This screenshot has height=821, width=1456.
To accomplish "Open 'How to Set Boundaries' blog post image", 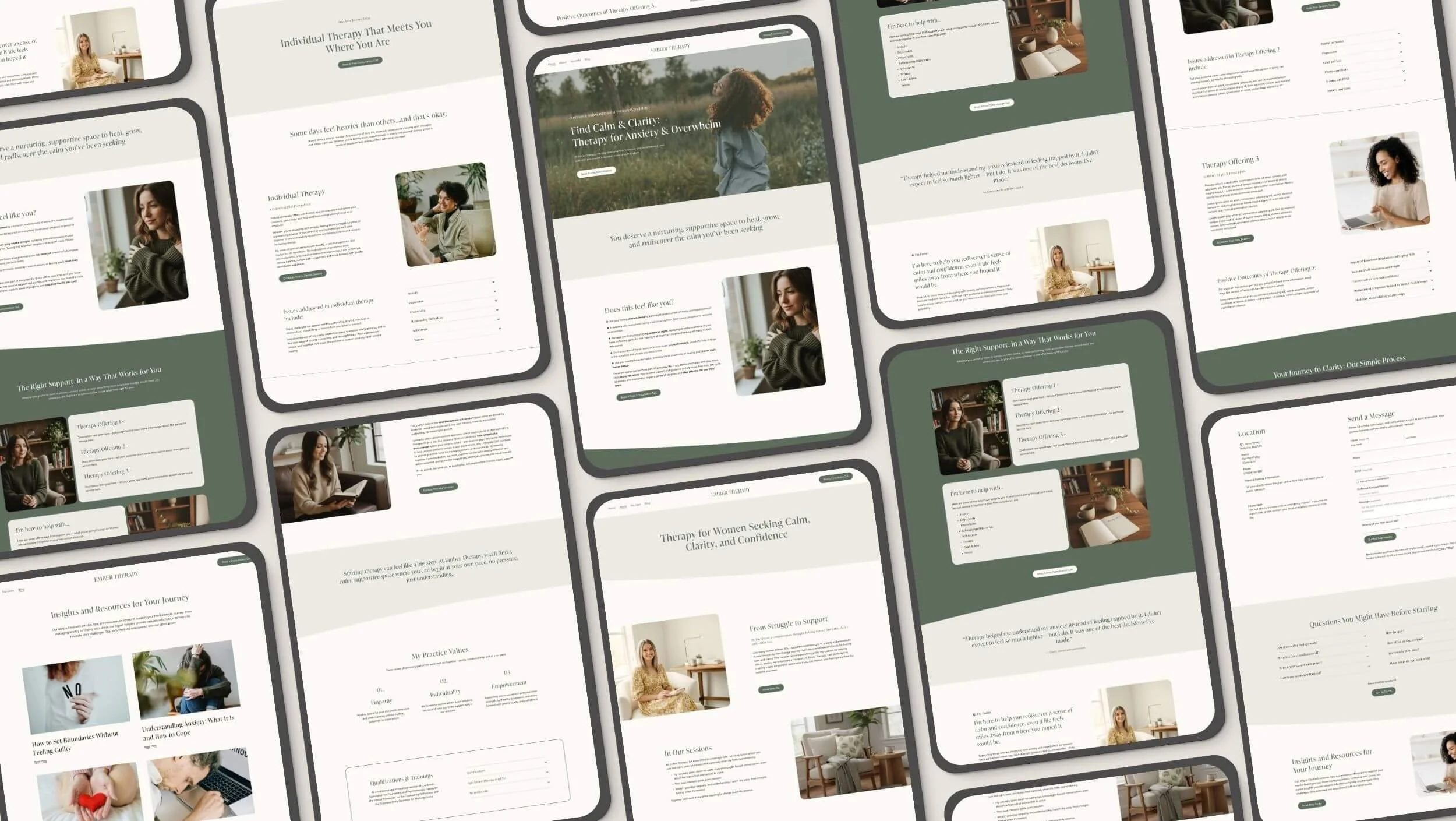I will [76, 693].
